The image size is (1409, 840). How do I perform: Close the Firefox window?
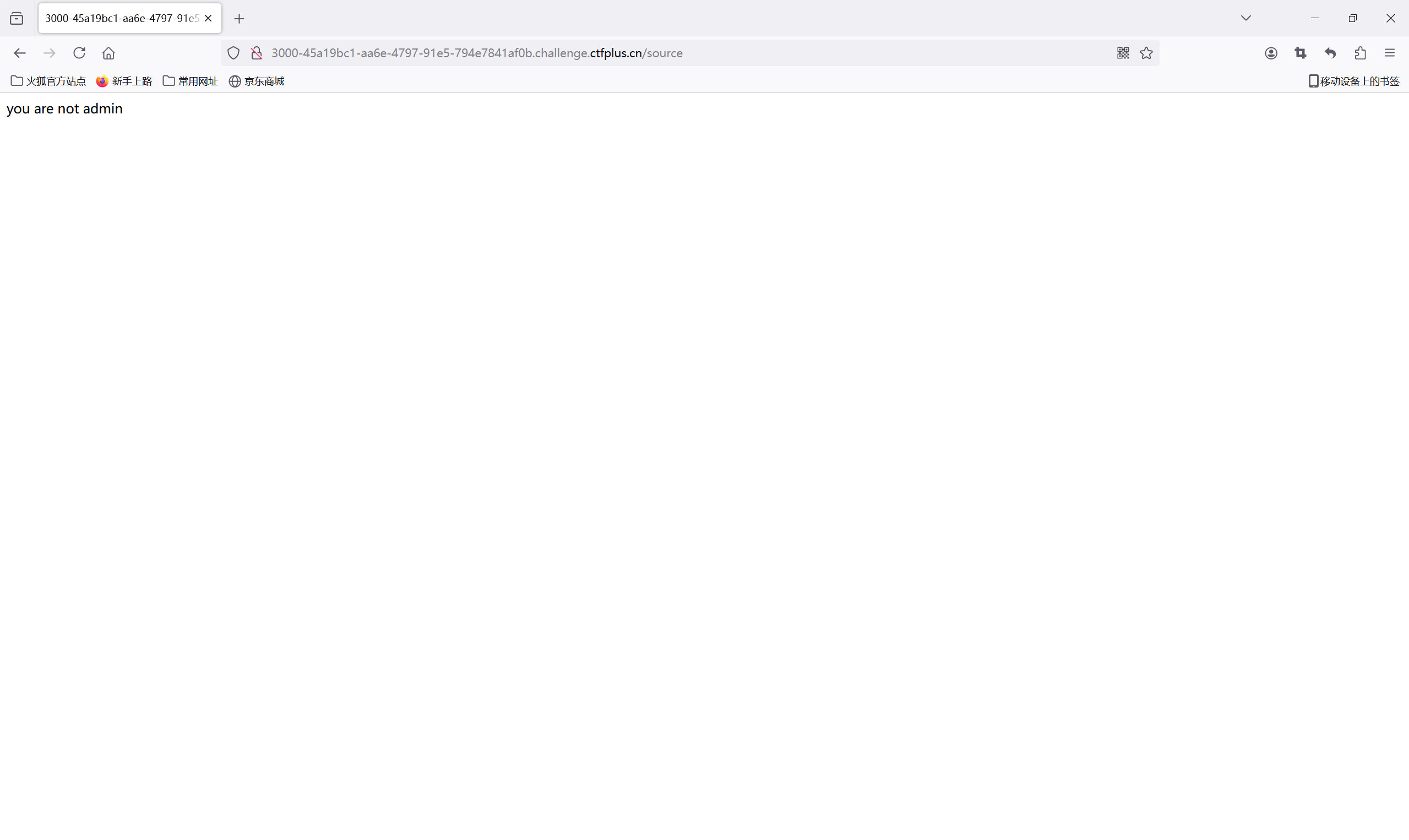[1390, 18]
